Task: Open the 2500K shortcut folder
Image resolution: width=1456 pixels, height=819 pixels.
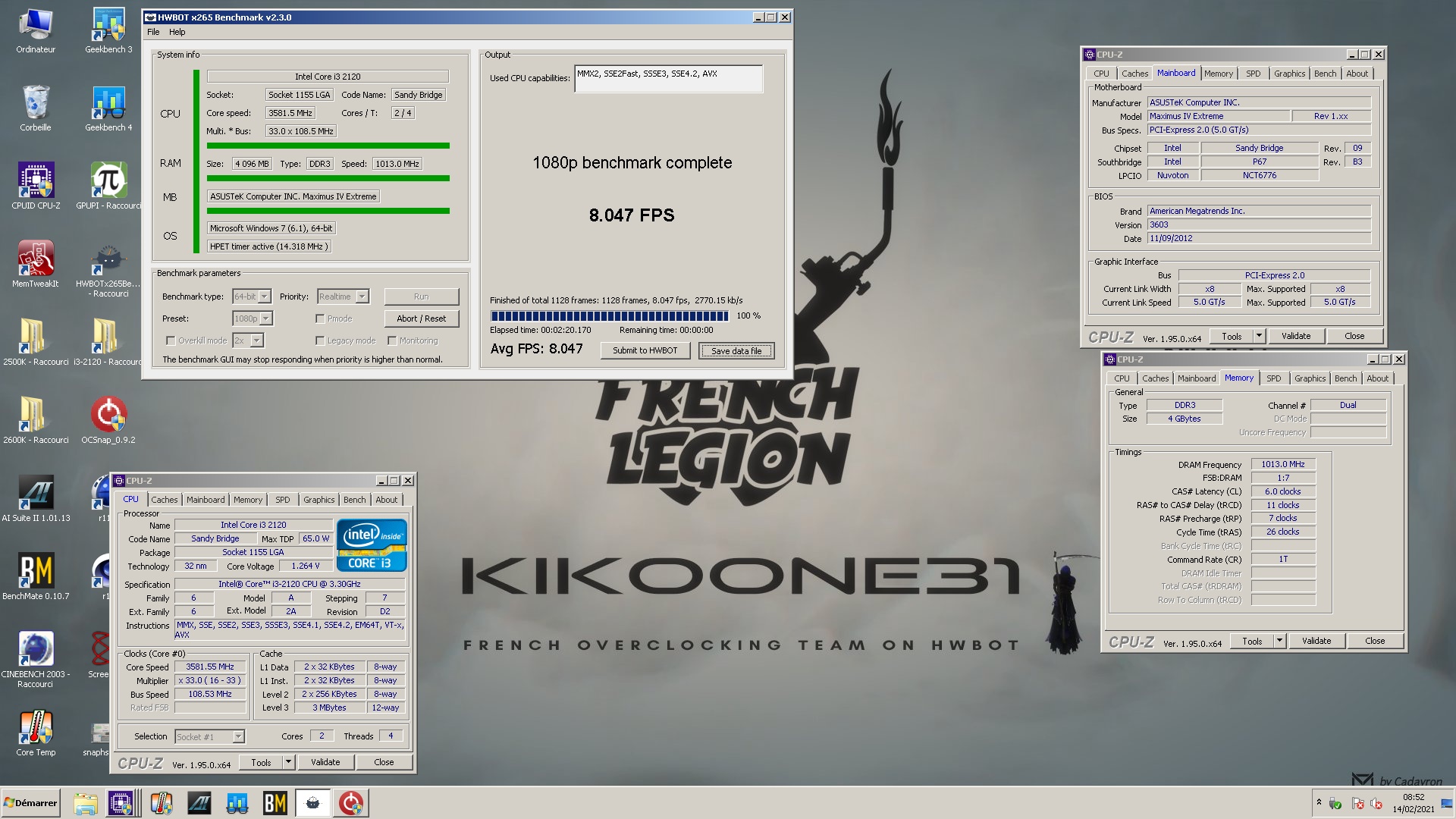Action: [x=36, y=343]
